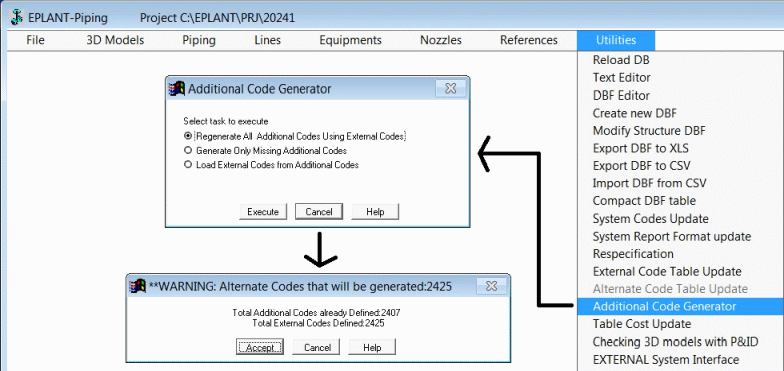Choose Additional Code Generator menu entry
784x371 pixels.
click(680, 306)
